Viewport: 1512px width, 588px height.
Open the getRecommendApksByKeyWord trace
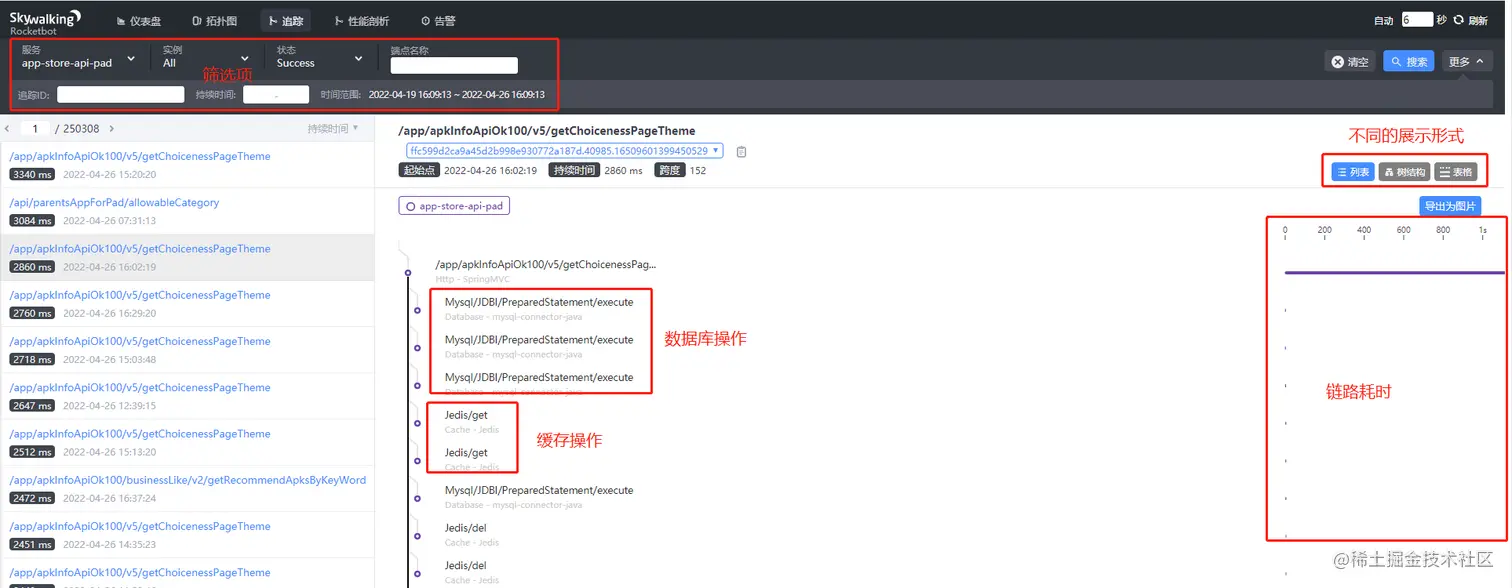click(x=187, y=489)
